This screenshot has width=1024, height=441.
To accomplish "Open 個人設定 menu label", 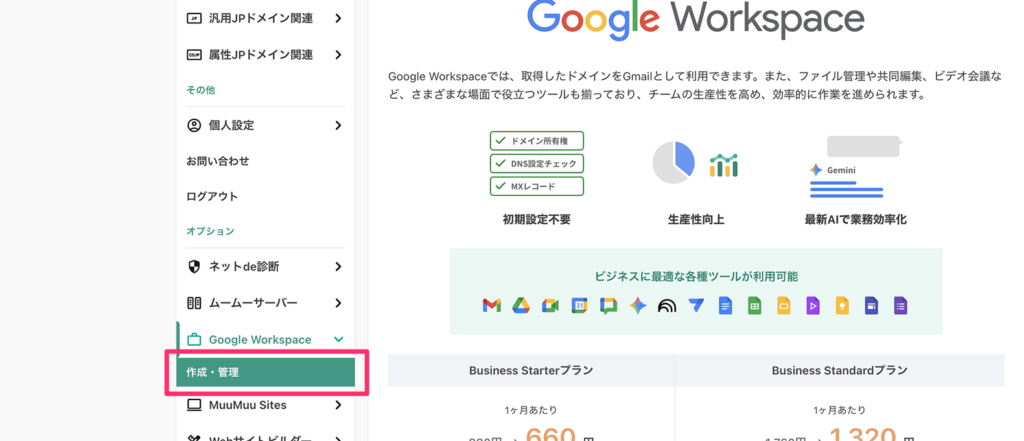I will pyautogui.click(x=231, y=125).
